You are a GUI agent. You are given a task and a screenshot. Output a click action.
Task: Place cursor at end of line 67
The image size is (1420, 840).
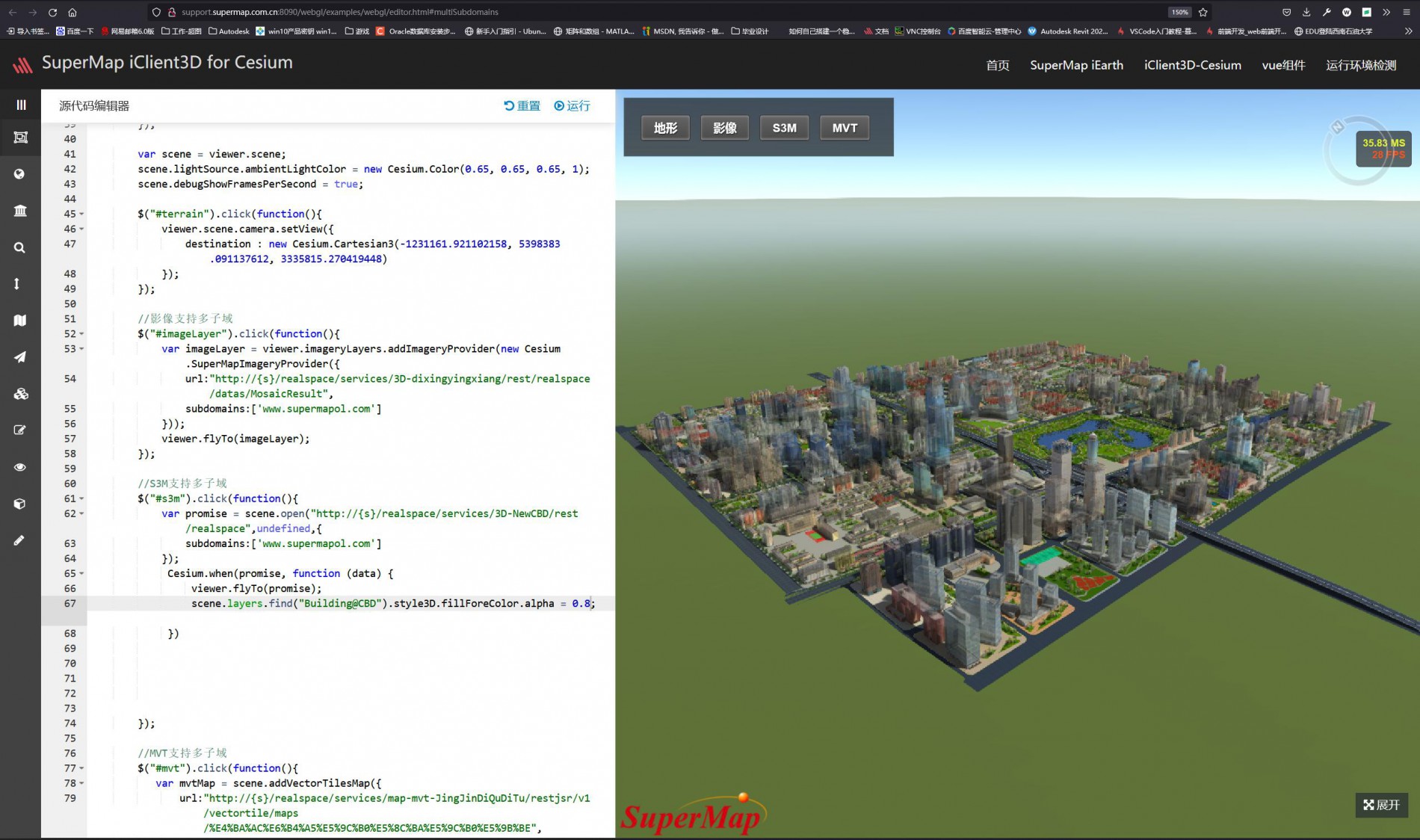point(596,603)
